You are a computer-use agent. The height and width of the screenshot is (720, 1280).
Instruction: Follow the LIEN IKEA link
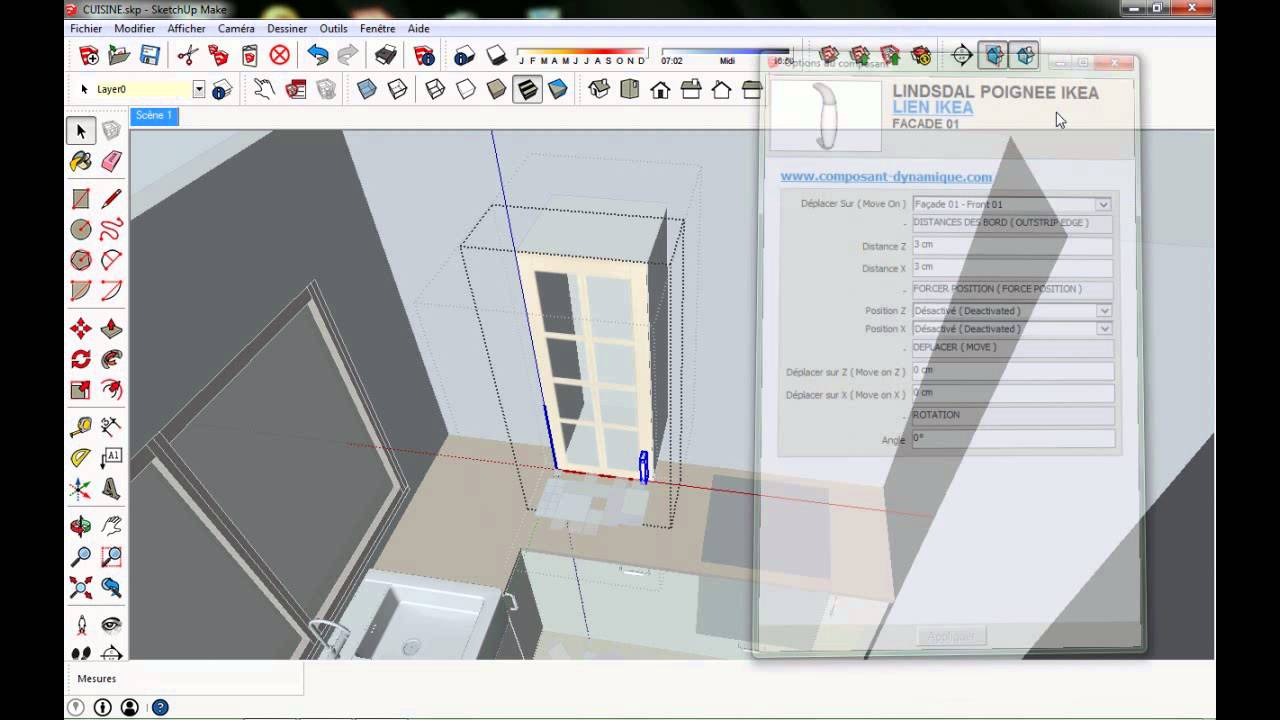click(x=932, y=108)
